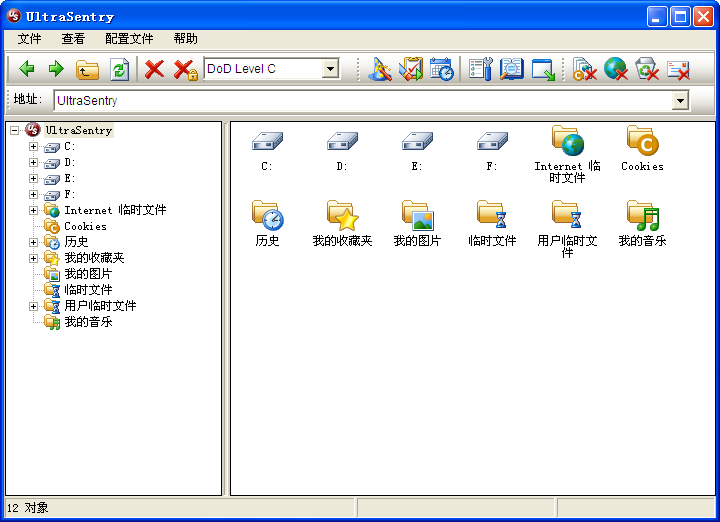Image resolution: width=720 pixels, height=522 pixels.
Task: Click the secure delete with lock icon
Action: point(185,69)
